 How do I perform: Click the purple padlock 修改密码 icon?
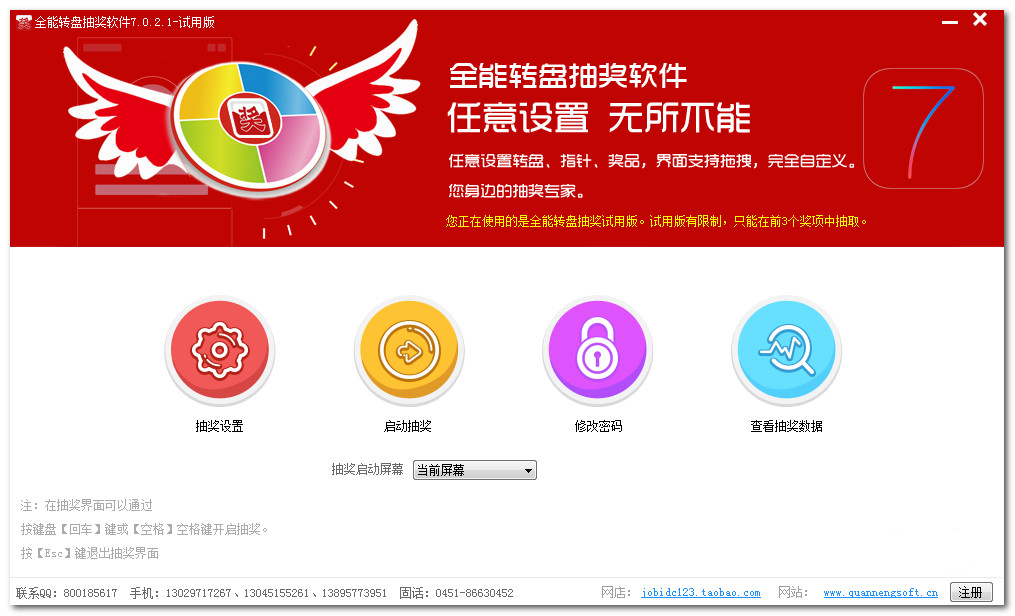point(597,351)
